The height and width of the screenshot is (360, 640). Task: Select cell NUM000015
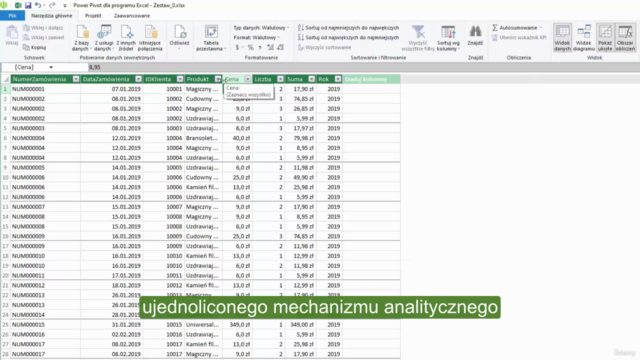coord(45,324)
